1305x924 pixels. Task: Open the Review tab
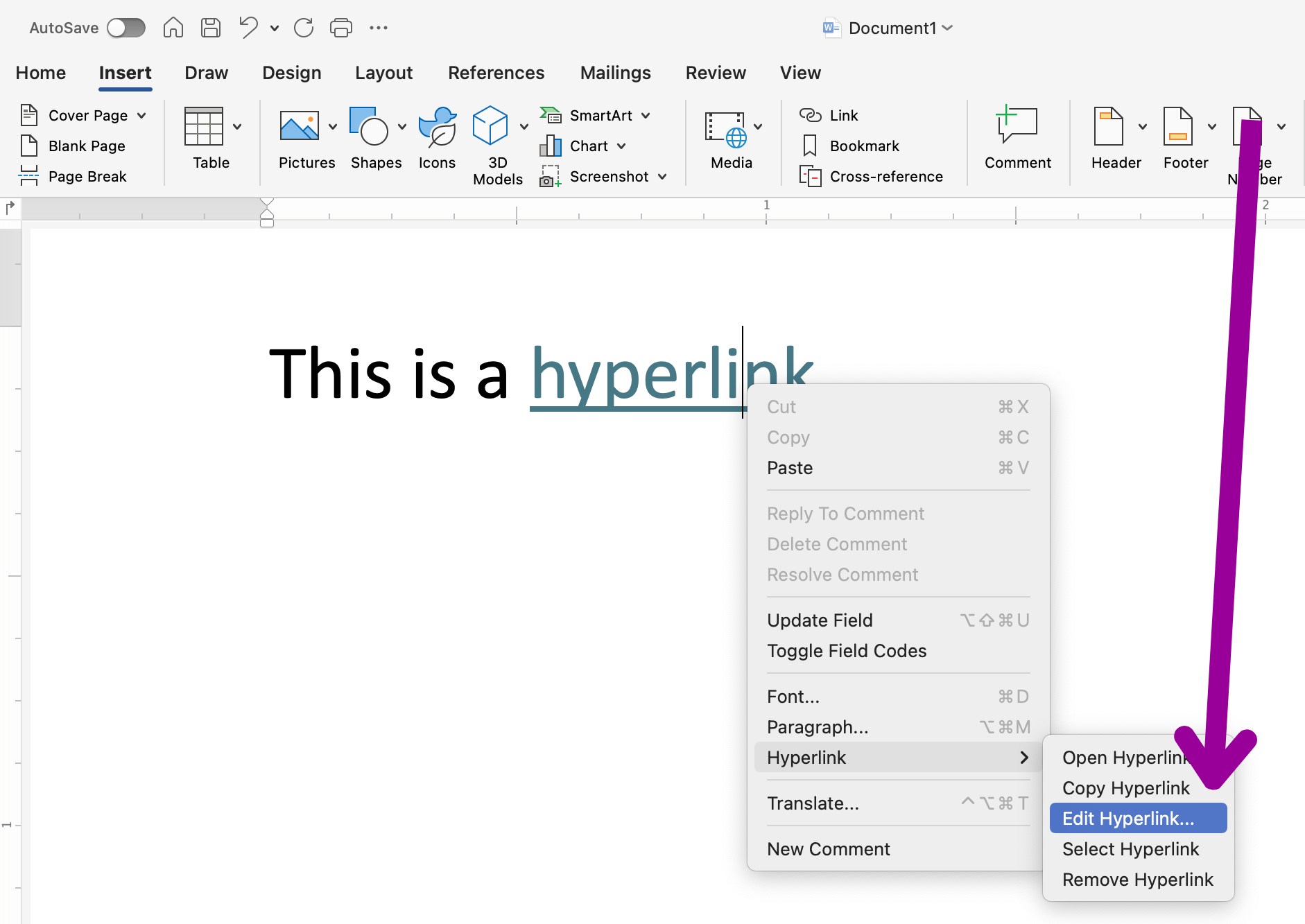point(716,73)
